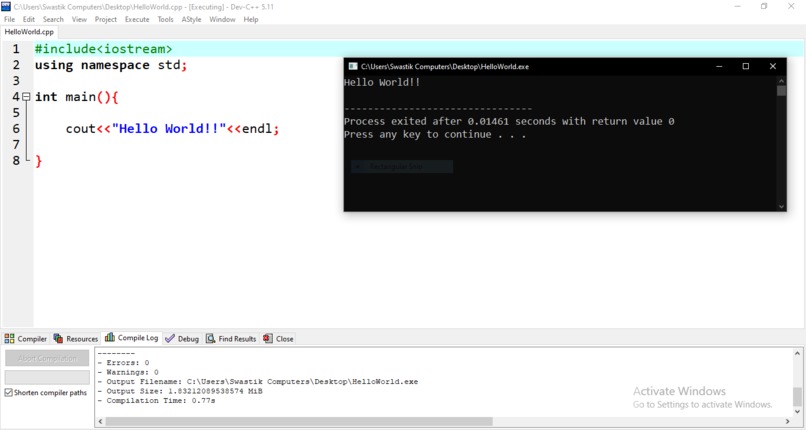The image size is (806, 430).
Task: Click the Resources tab icon
Action: coord(58,339)
